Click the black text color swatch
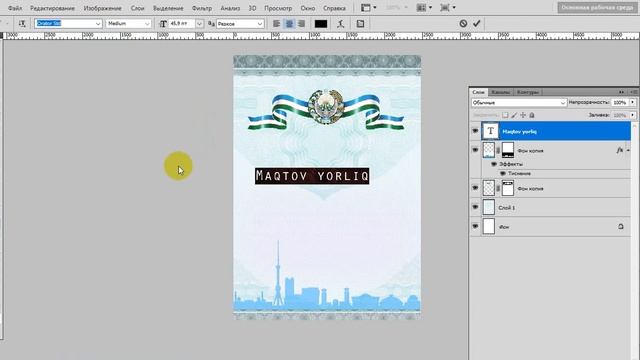640x360 pixels. pos(321,24)
